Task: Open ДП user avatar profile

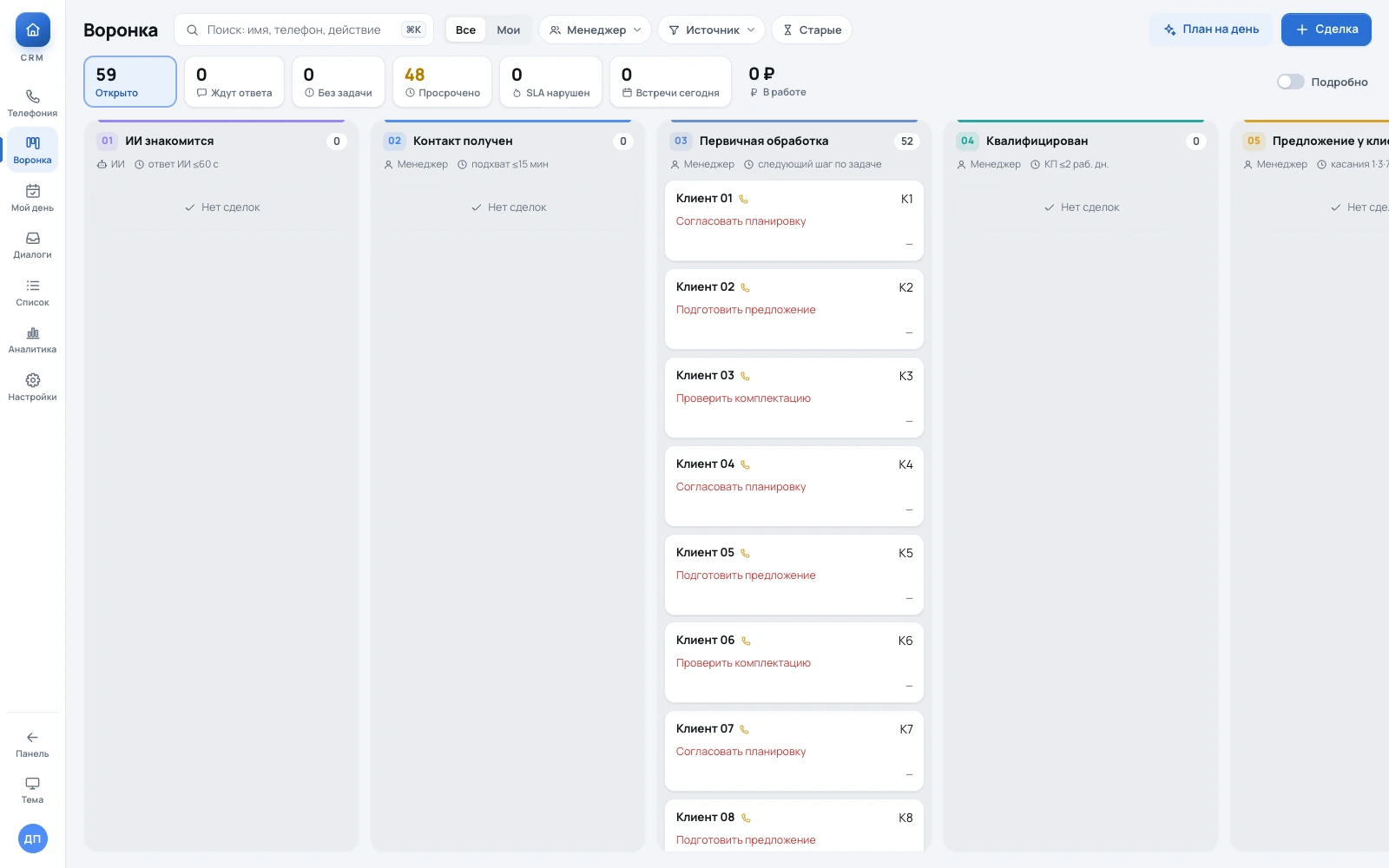Action: click(33, 838)
